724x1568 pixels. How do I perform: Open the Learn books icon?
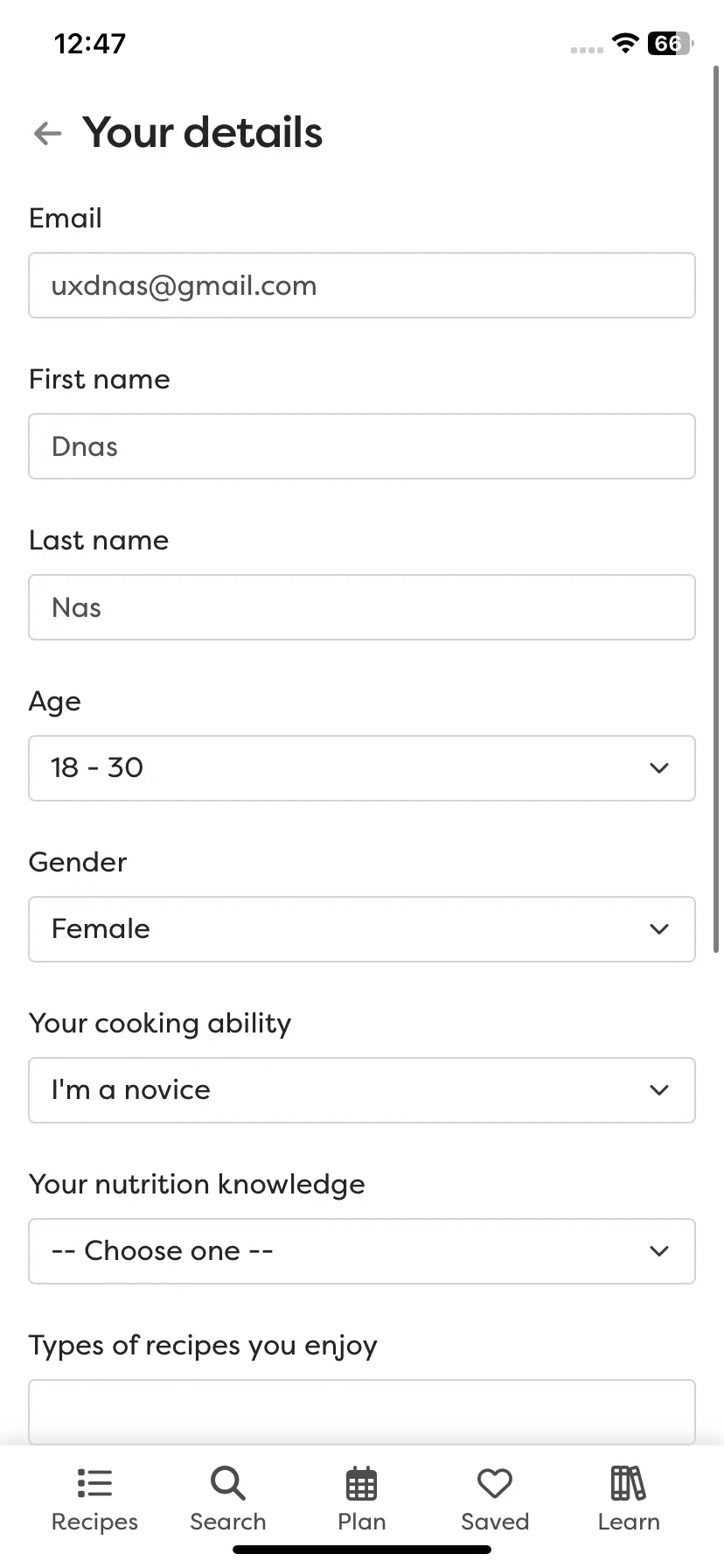pos(628,1483)
